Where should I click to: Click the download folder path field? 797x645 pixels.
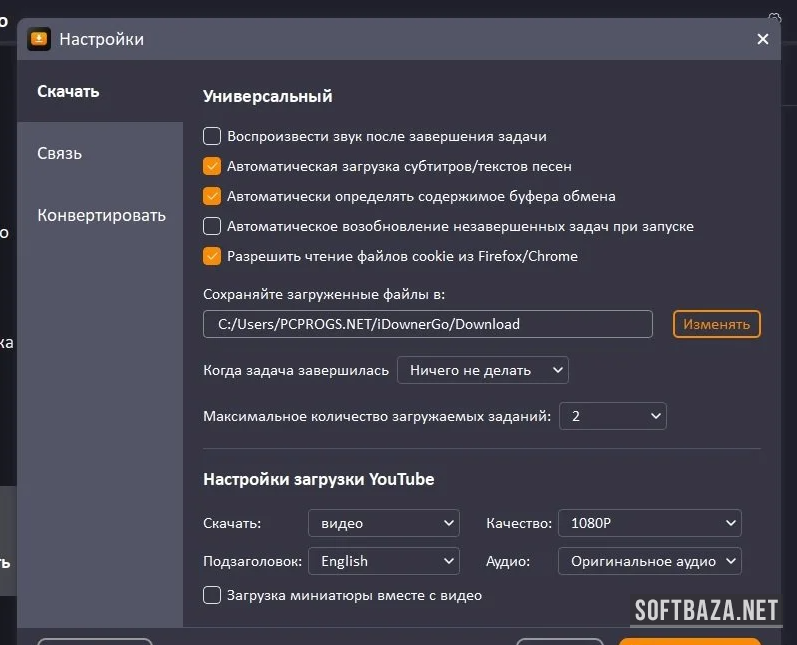427,324
